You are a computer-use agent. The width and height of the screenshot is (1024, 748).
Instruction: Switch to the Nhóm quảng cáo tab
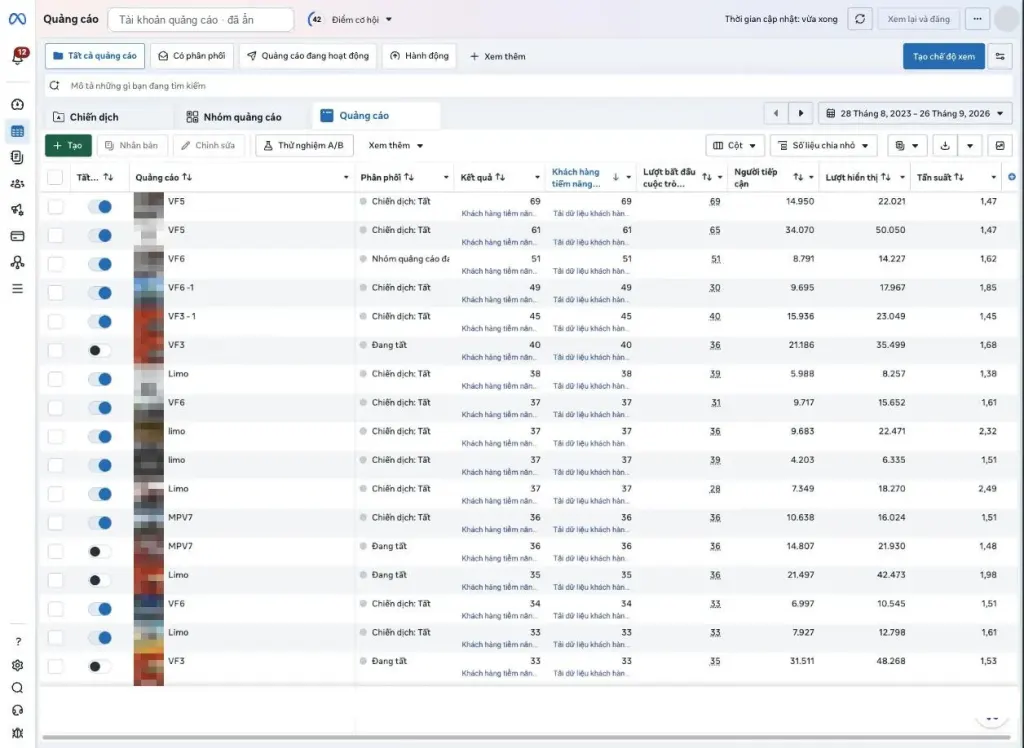click(234, 117)
